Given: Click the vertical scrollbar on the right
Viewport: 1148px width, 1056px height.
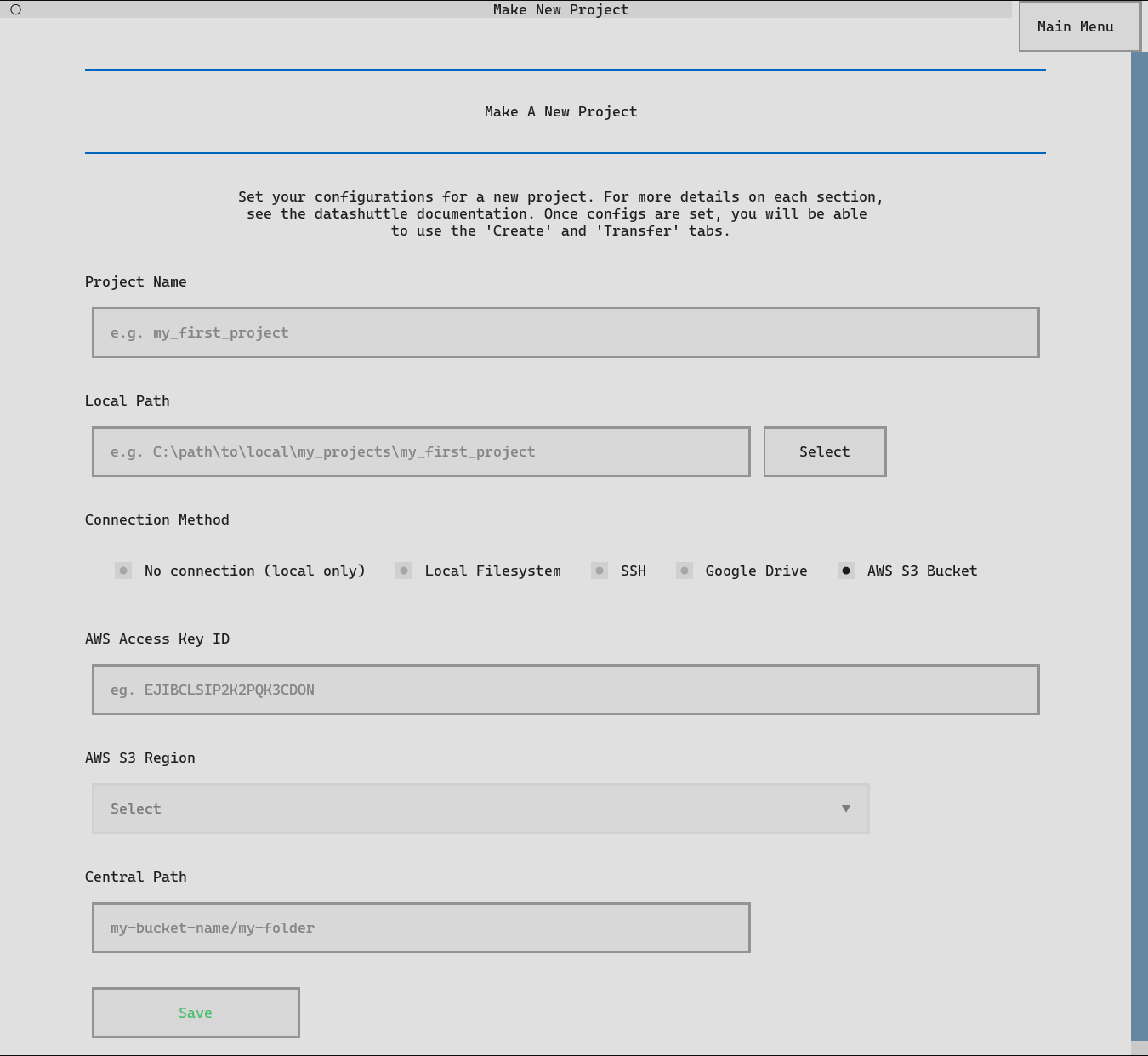Looking at the screenshot, I should click(x=1139, y=544).
